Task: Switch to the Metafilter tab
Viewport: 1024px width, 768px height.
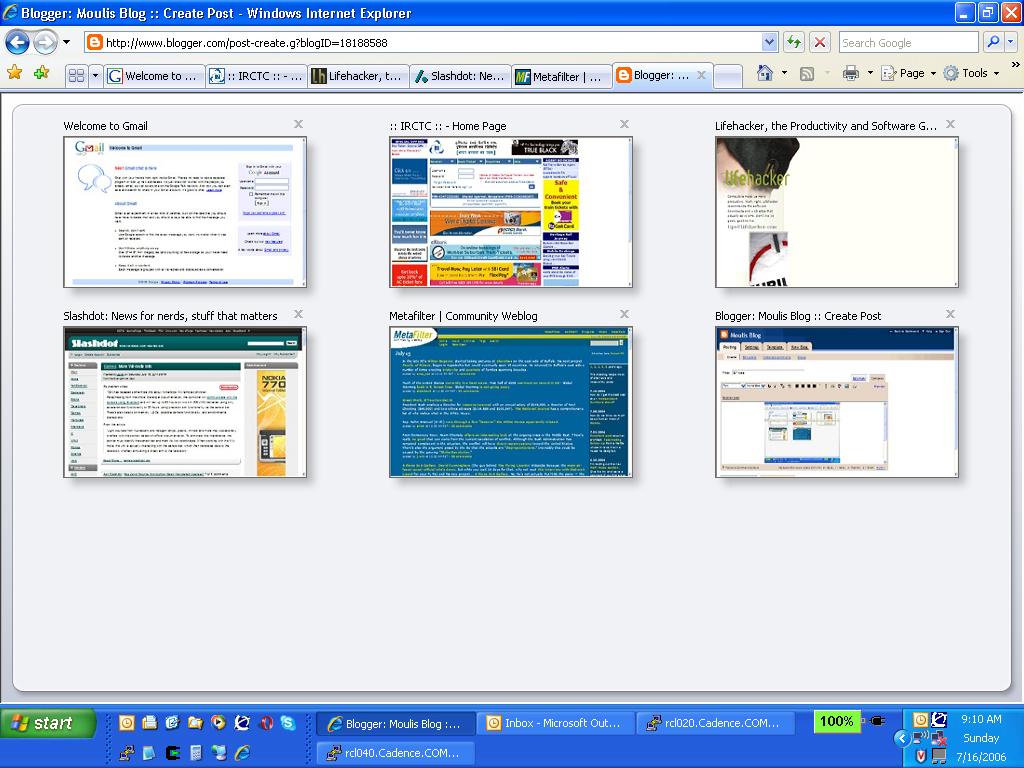Action: (562, 76)
